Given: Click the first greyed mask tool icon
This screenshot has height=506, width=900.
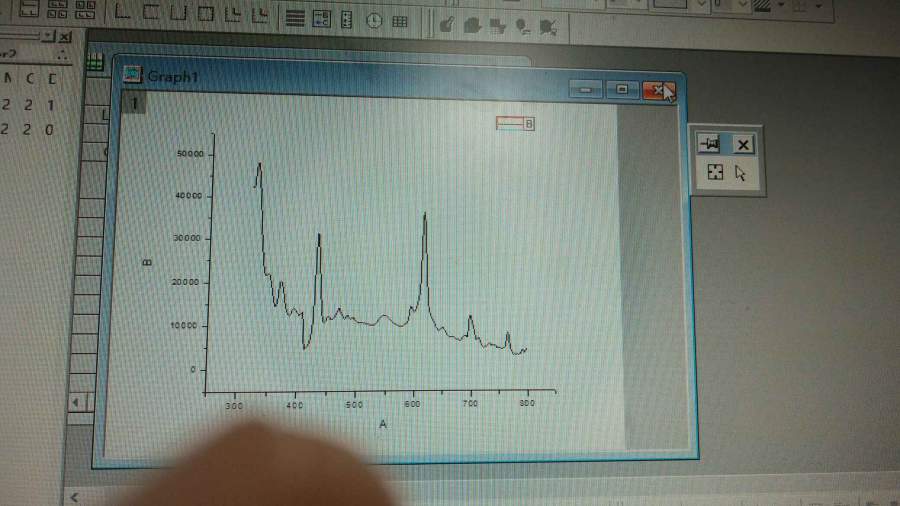Looking at the screenshot, I should coord(447,25).
